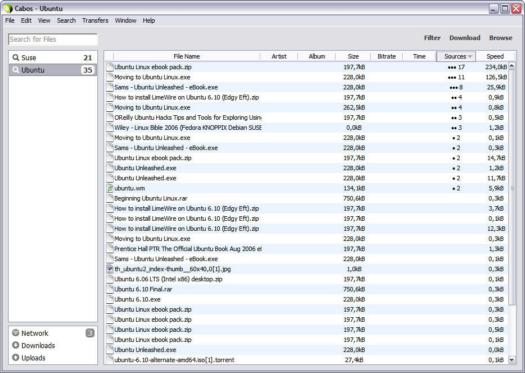Sort by Bitrate column header
This screenshot has height=373, width=525.
(x=387, y=56)
